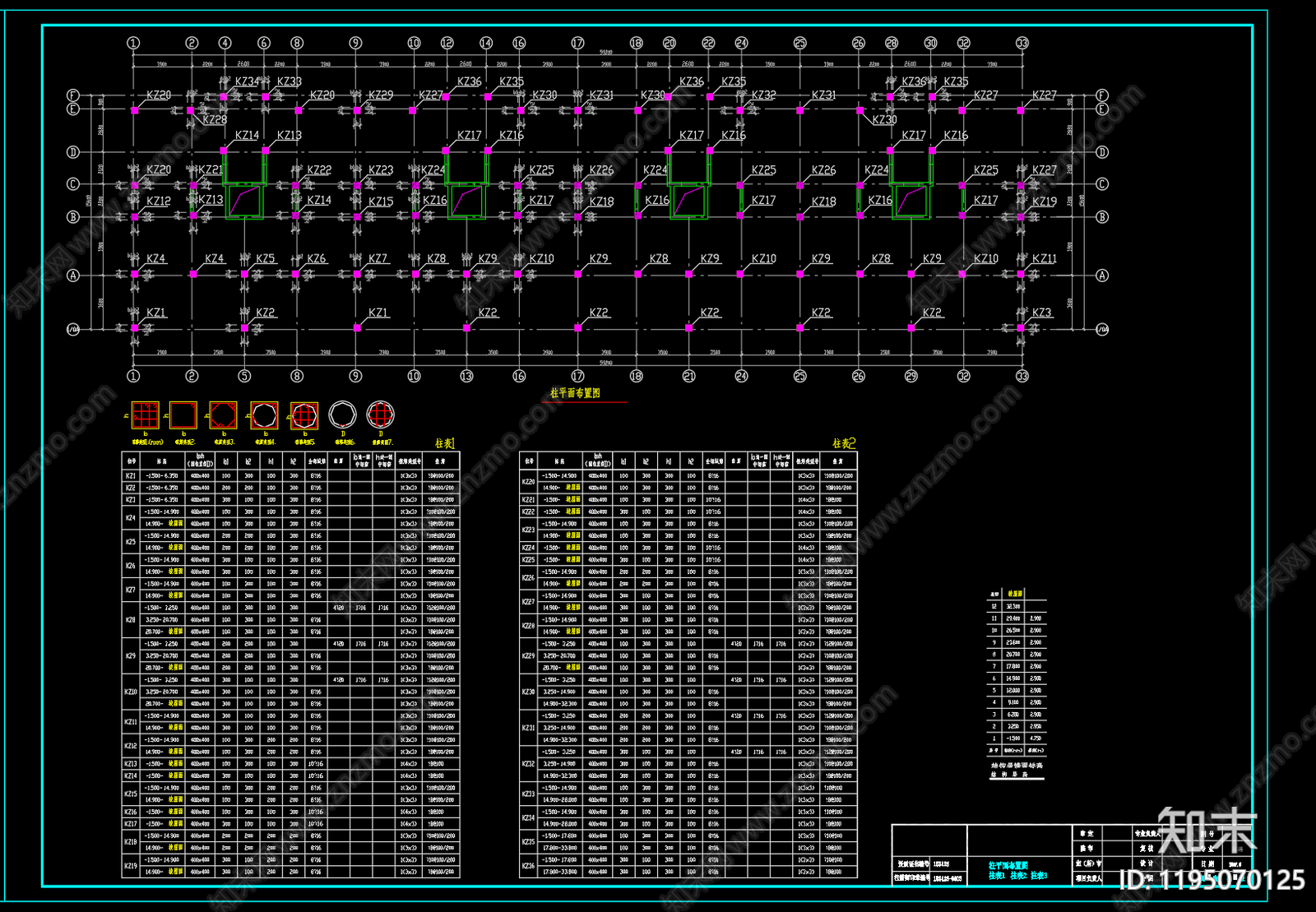
Task: Click axis bubble 4 on the top gridline
Action: click(225, 43)
